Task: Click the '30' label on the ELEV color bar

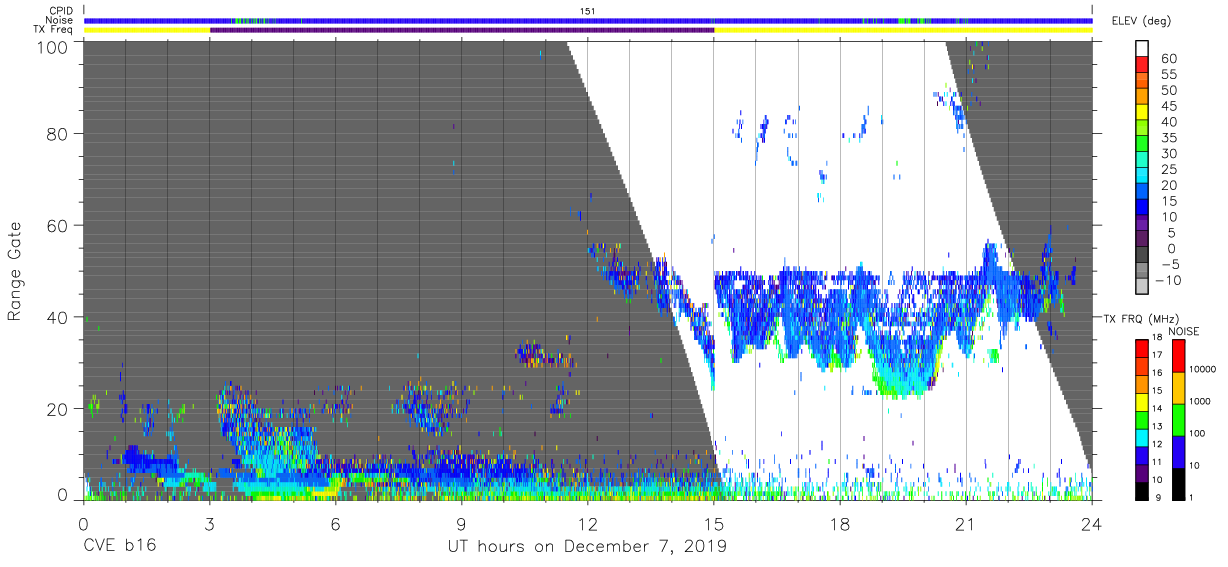Action: [1169, 153]
